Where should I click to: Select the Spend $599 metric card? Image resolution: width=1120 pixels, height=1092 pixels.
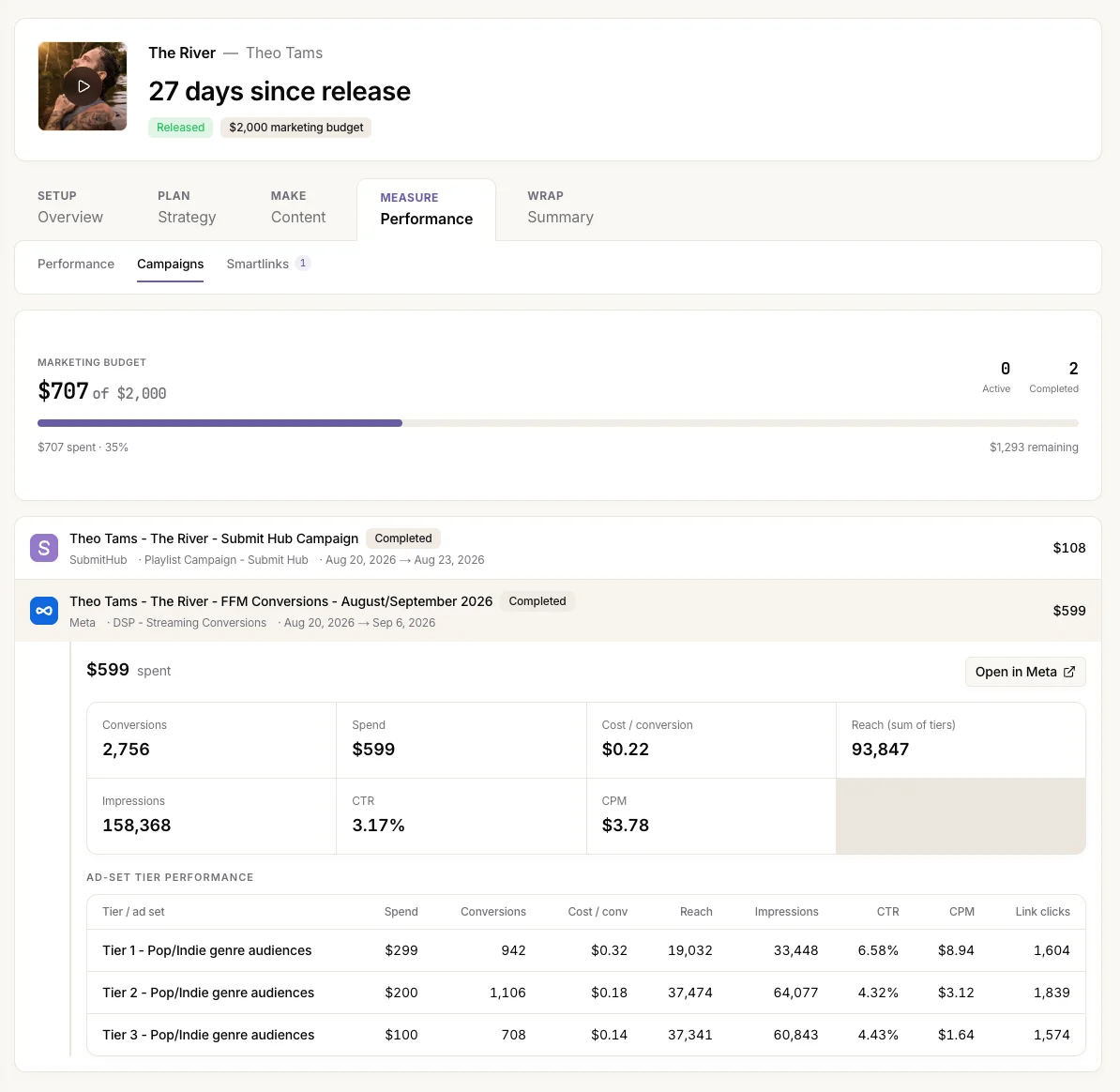(462, 740)
